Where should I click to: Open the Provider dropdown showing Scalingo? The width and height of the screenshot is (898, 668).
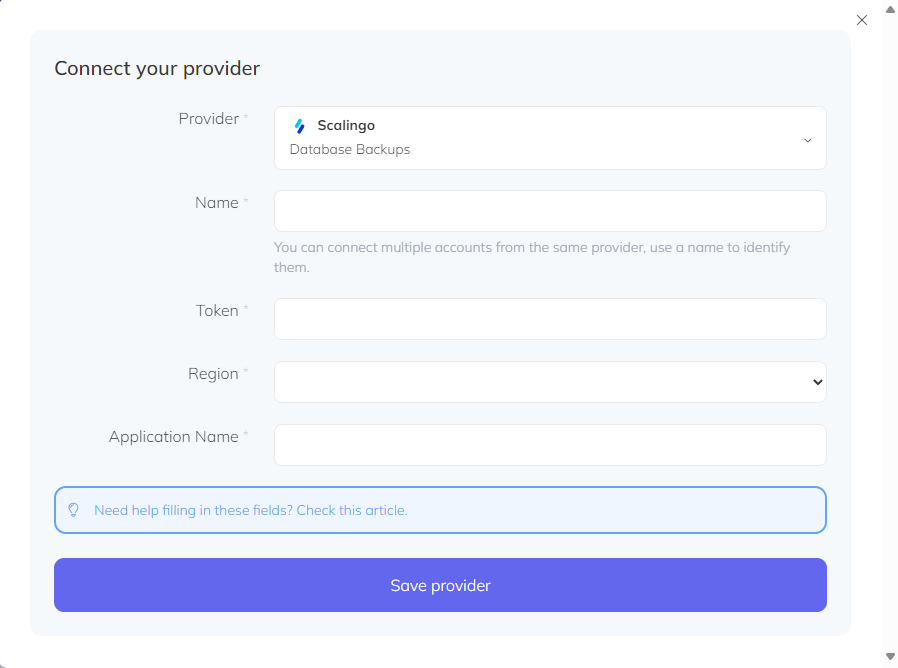[550, 137]
